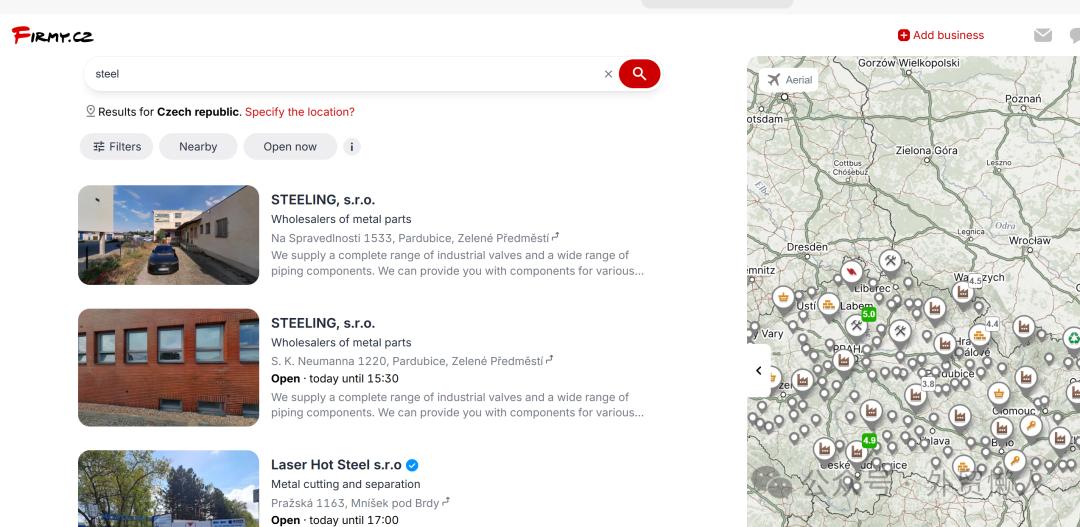This screenshot has width=1080, height=527.
Task: Click Specify the location link
Action: tap(299, 112)
